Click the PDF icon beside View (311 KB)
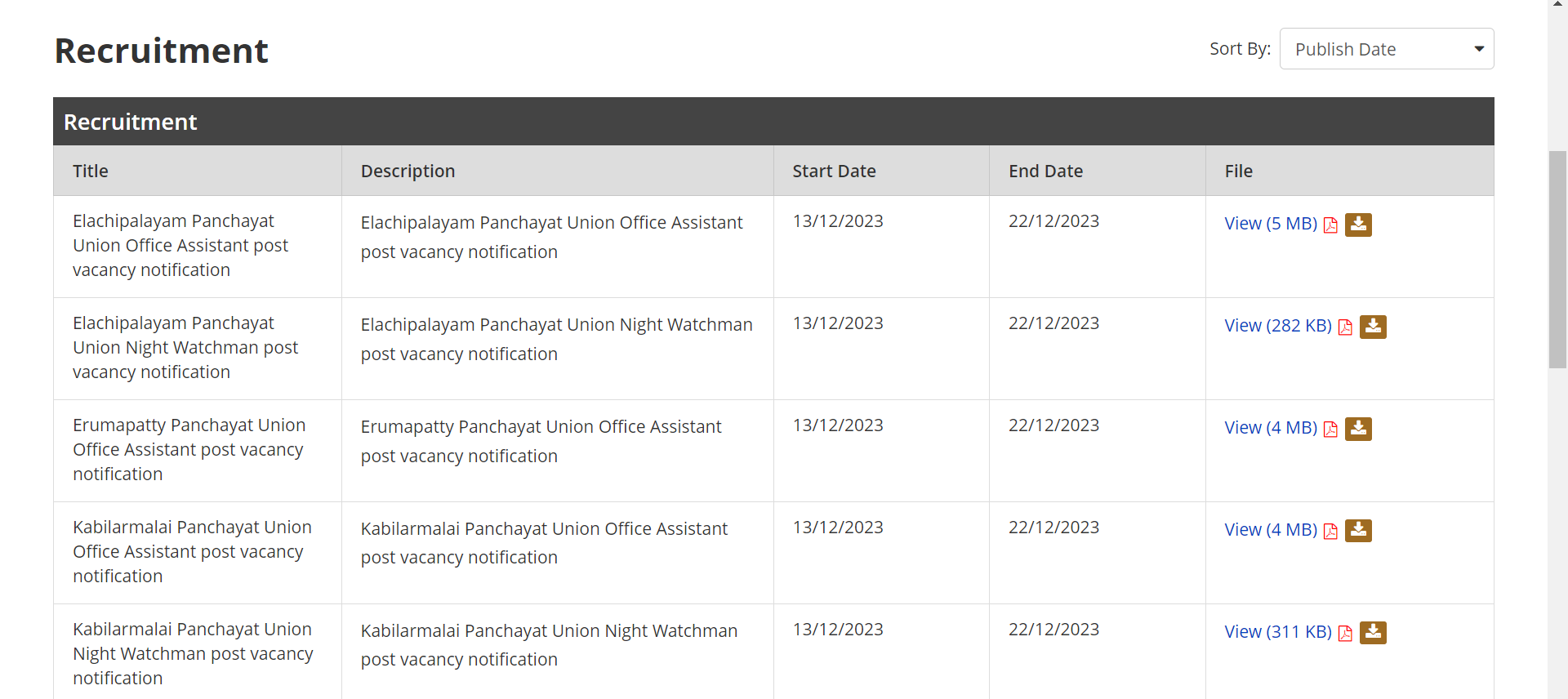This screenshot has width=1568, height=699. click(x=1345, y=634)
